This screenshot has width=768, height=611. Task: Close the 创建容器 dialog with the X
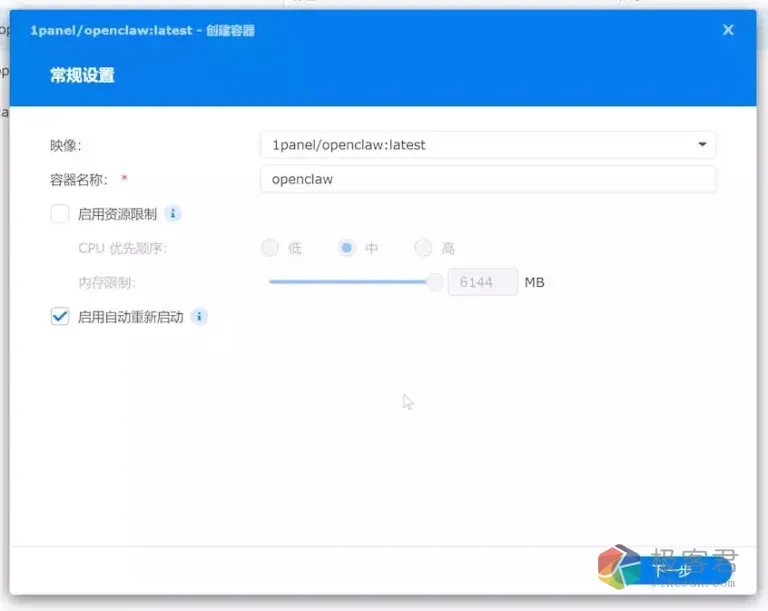(x=728, y=30)
